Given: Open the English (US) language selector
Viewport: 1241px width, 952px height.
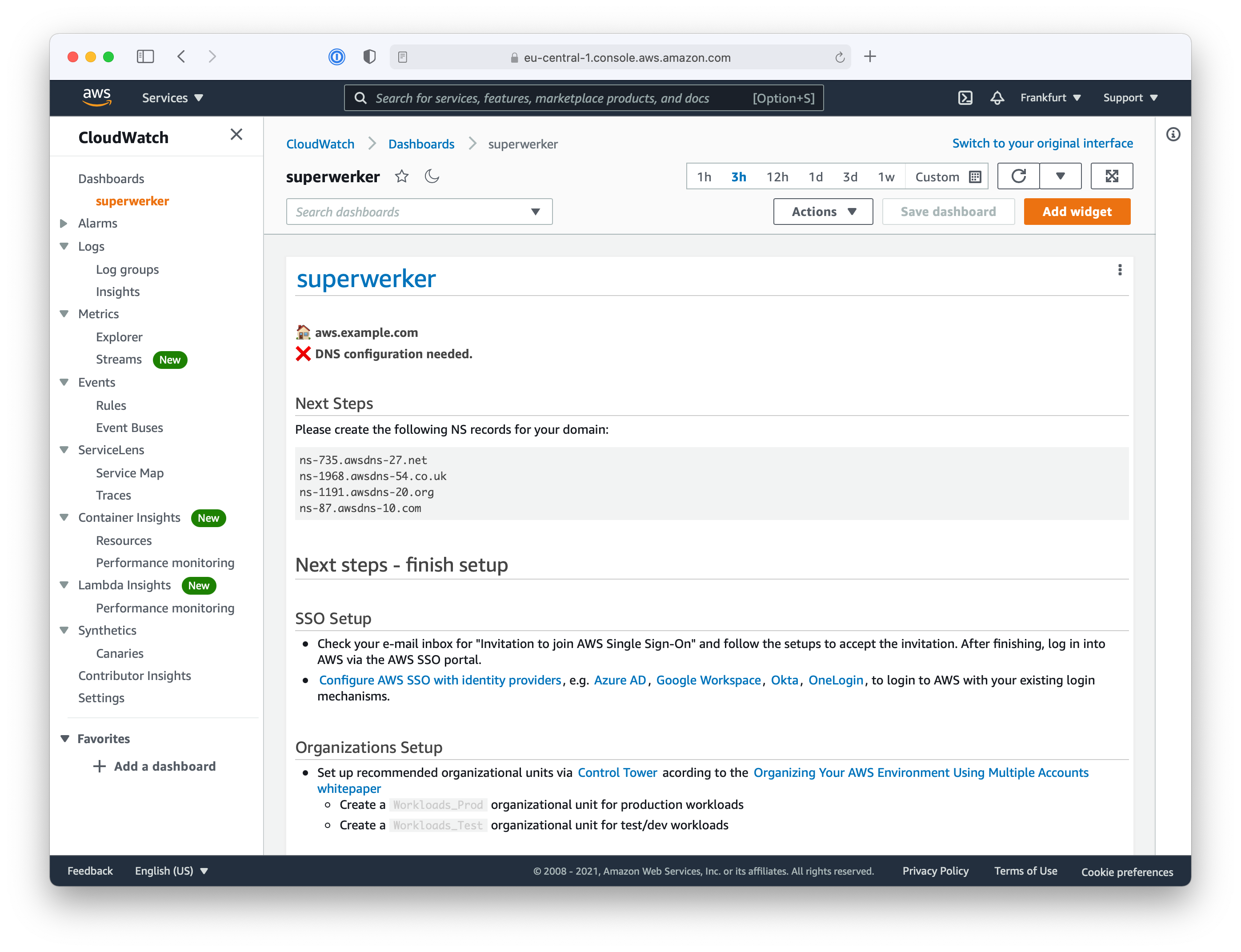Looking at the screenshot, I should [171, 871].
